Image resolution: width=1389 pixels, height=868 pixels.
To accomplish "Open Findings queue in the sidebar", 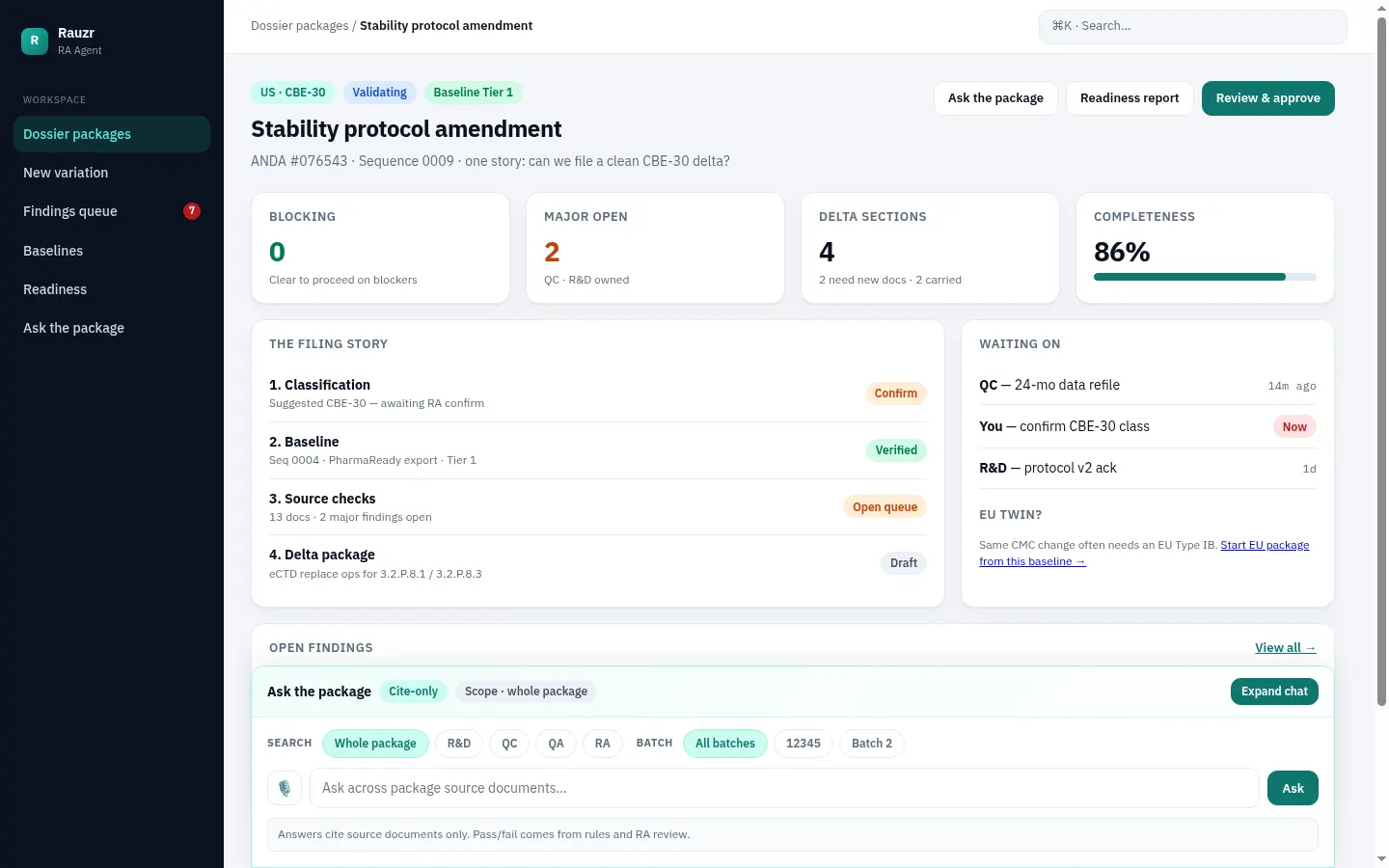I will (x=112, y=211).
